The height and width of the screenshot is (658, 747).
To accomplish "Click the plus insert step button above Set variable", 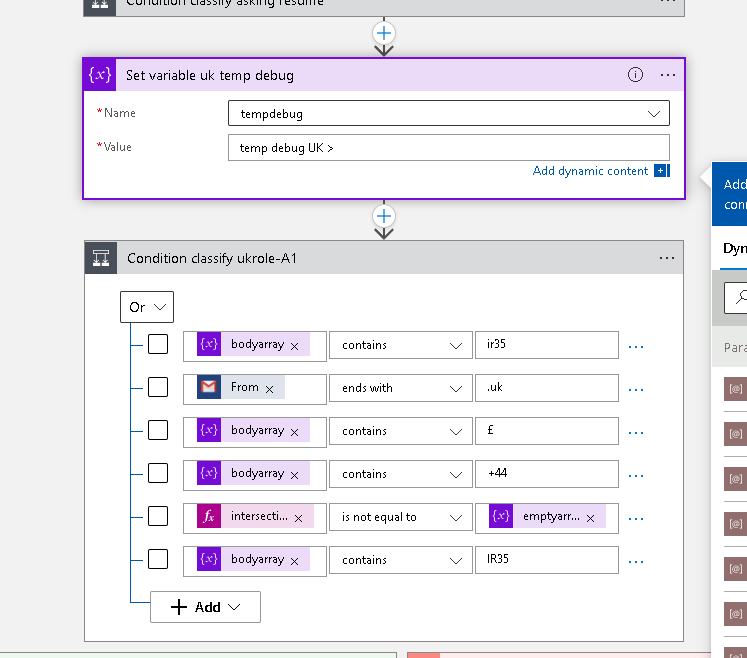I will click(384, 33).
